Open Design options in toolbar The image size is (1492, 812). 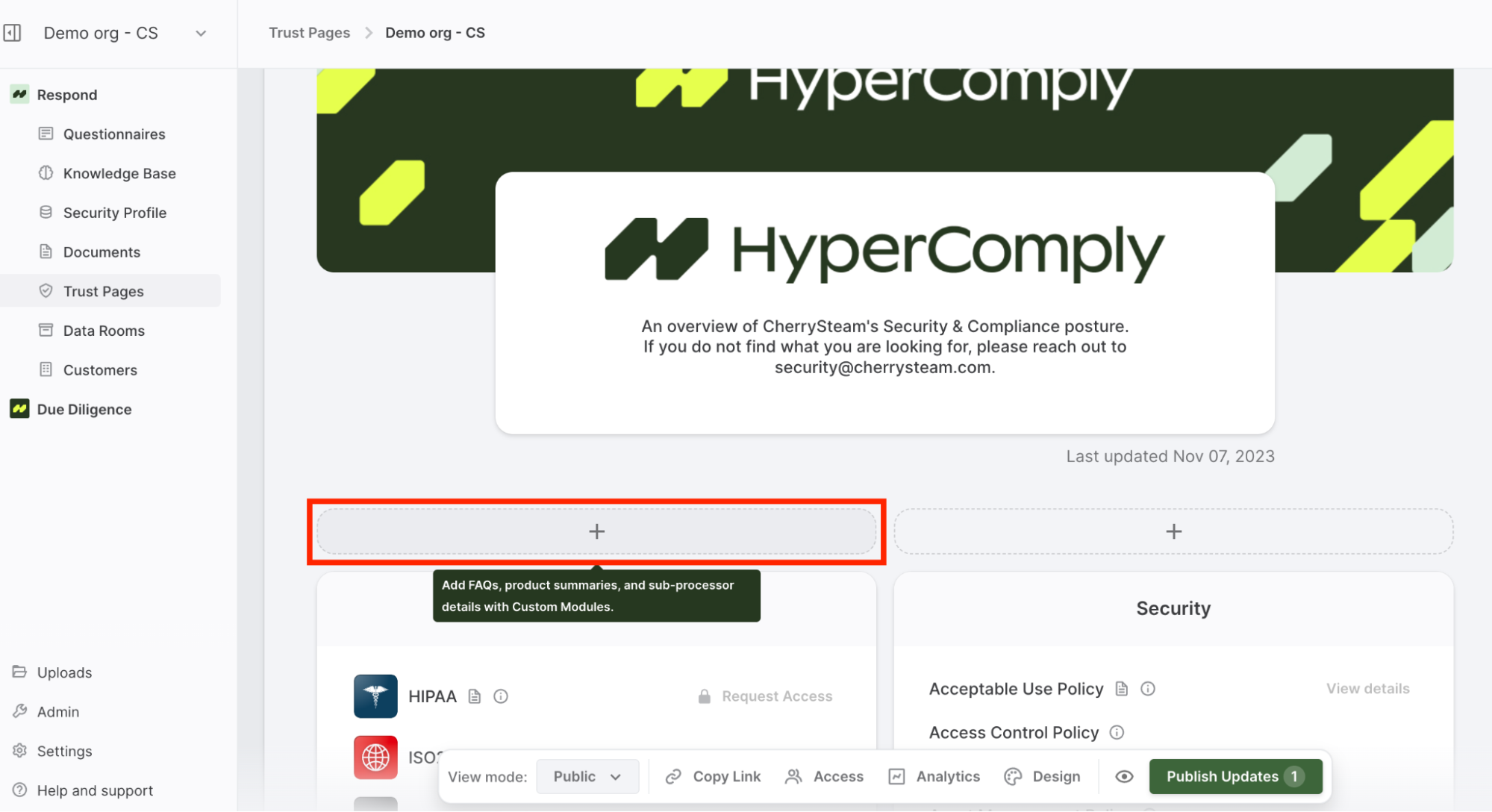point(1043,777)
